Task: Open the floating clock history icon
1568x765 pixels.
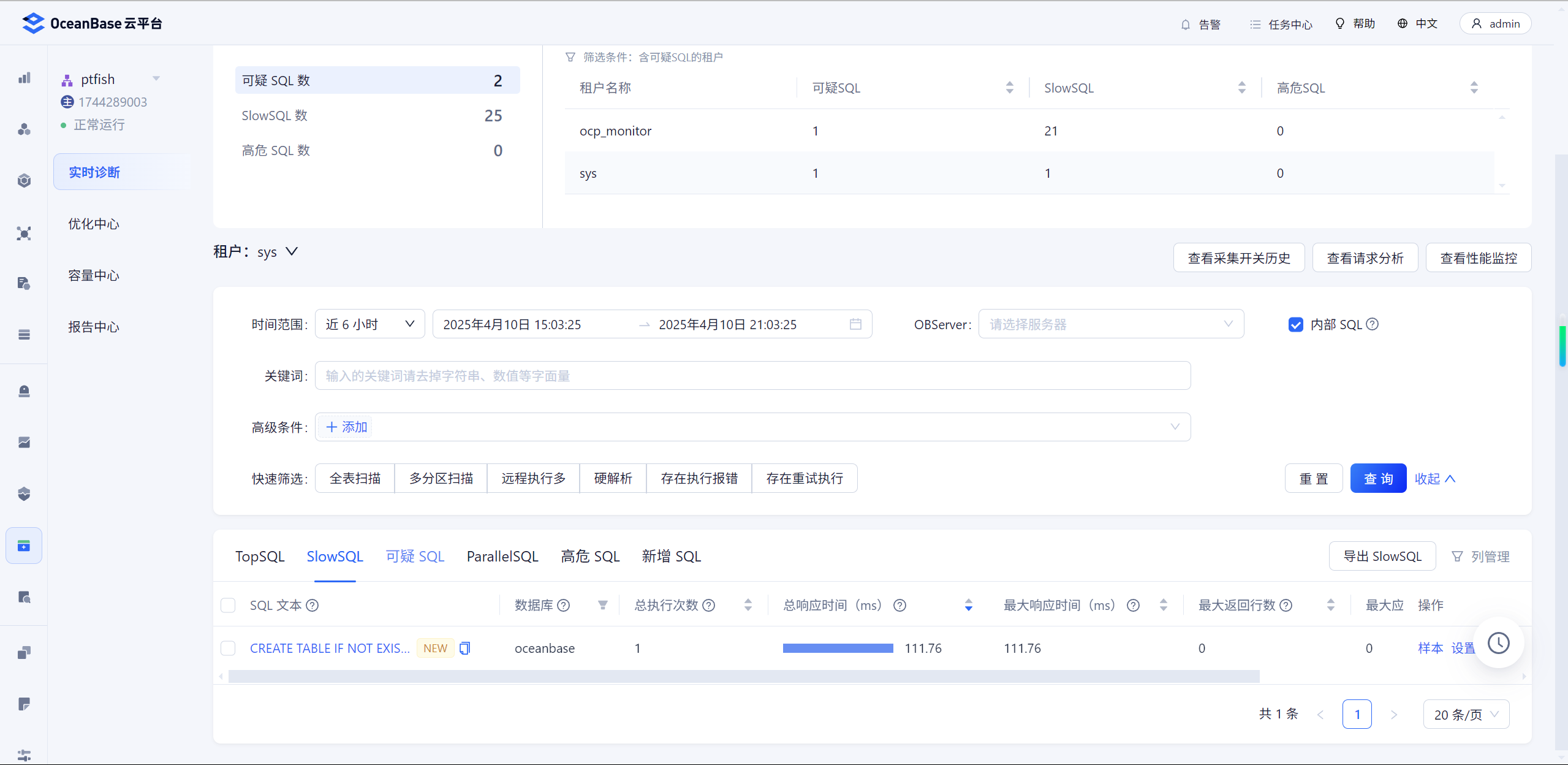Action: [1498, 643]
